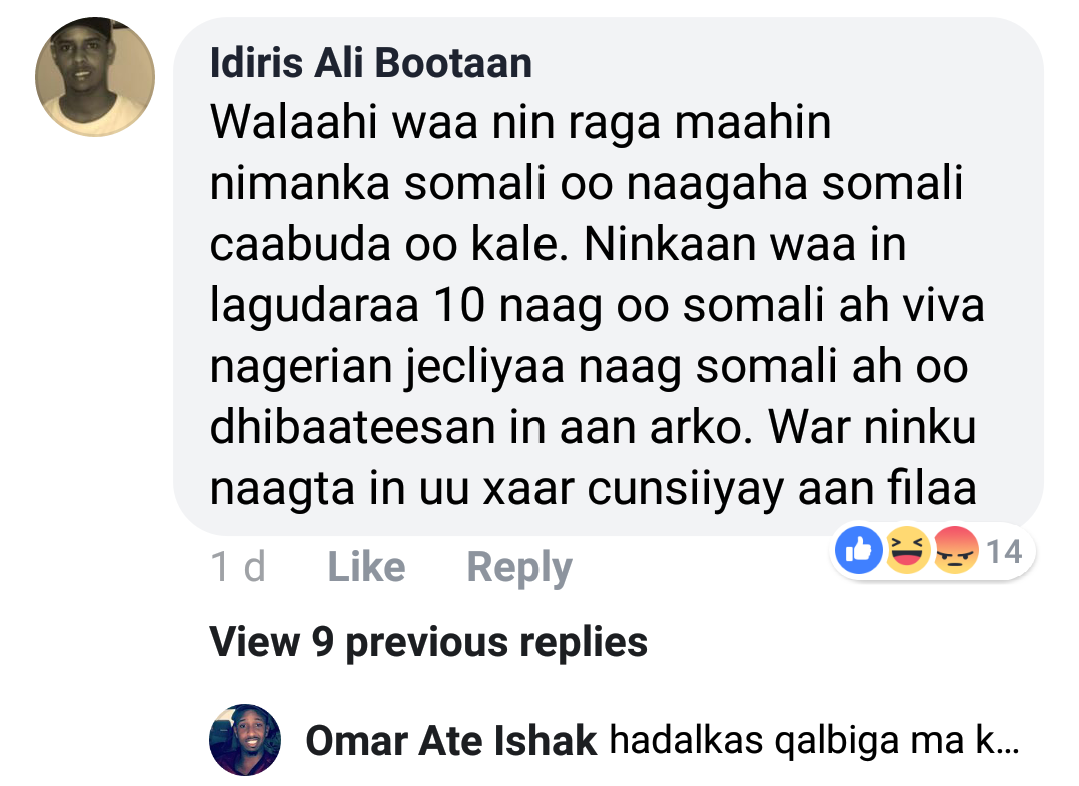Click Omar Ate Ishak's round avatar
Screen dimensions: 1079x786
point(245,740)
